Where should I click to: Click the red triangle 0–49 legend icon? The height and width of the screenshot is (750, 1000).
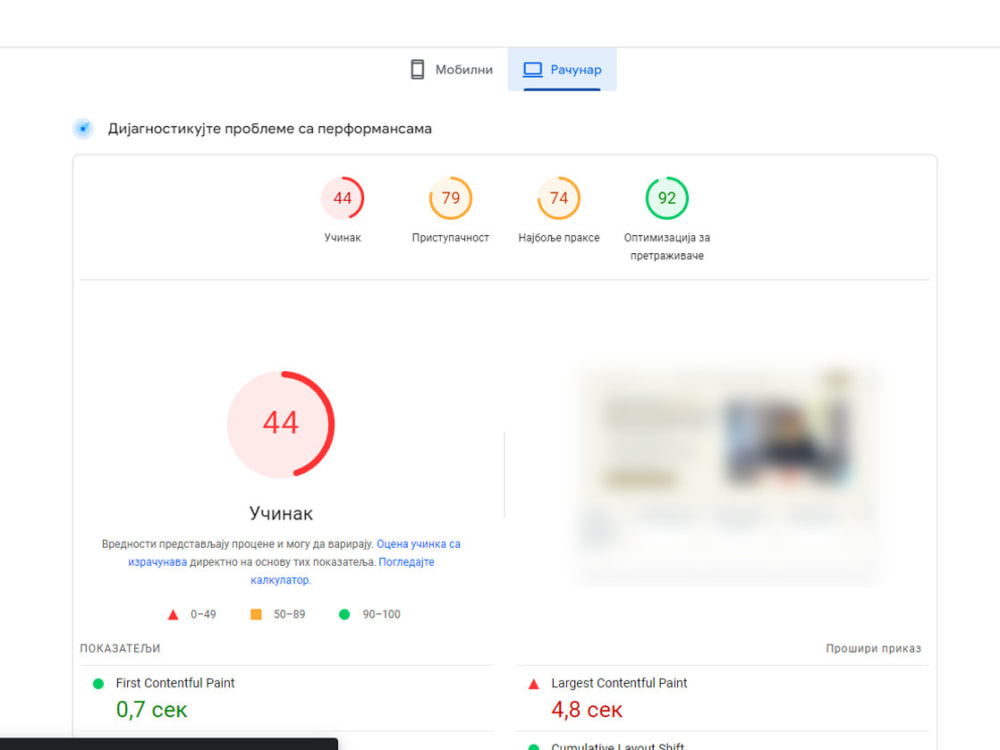[173, 615]
